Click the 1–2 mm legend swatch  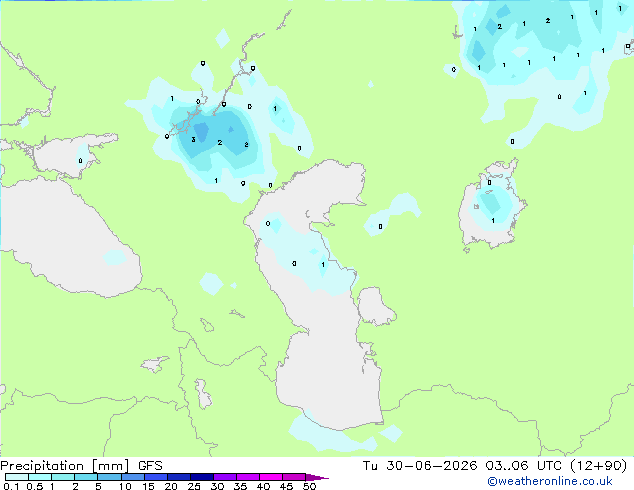tap(63, 477)
